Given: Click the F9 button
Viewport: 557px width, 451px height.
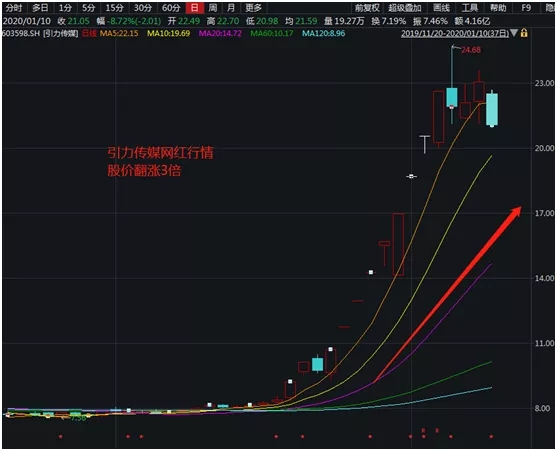Looking at the screenshot, I should [526, 8].
